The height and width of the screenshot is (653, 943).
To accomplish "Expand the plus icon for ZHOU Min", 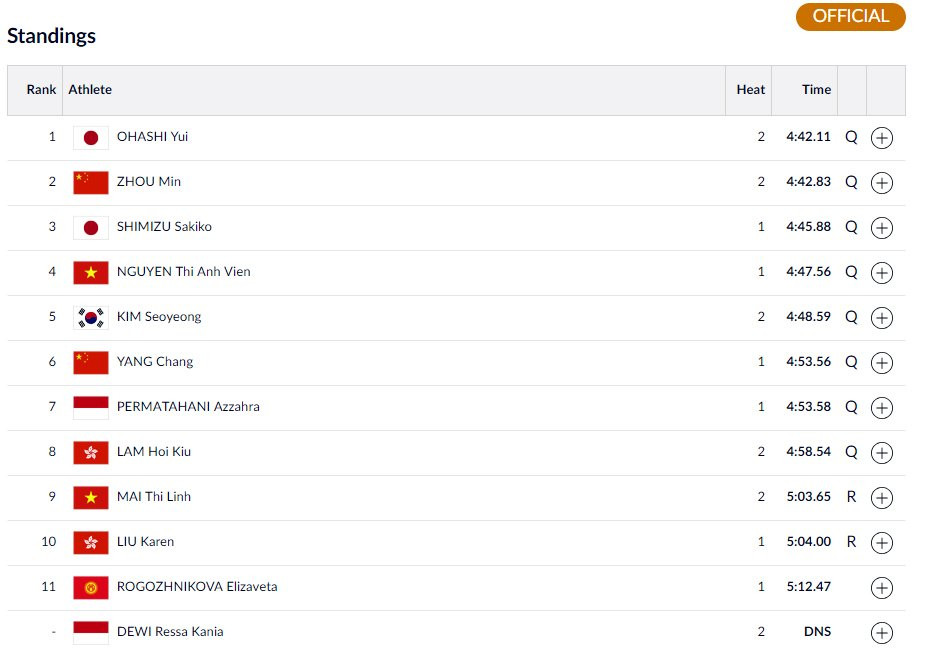I will [881, 183].
